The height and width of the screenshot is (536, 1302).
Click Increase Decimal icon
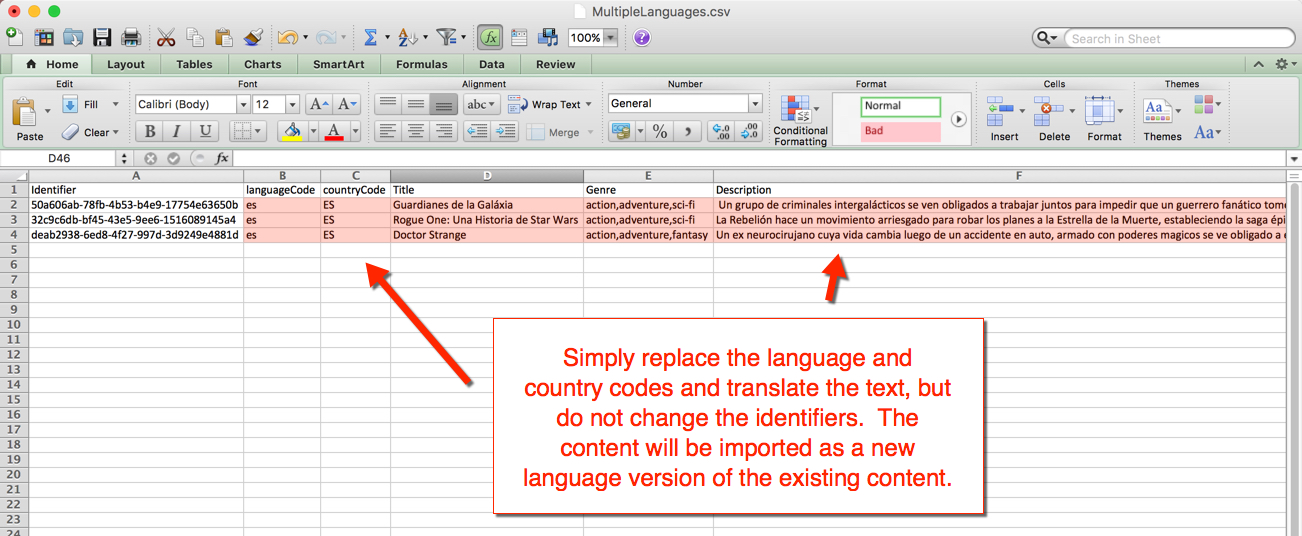(720, 131)
